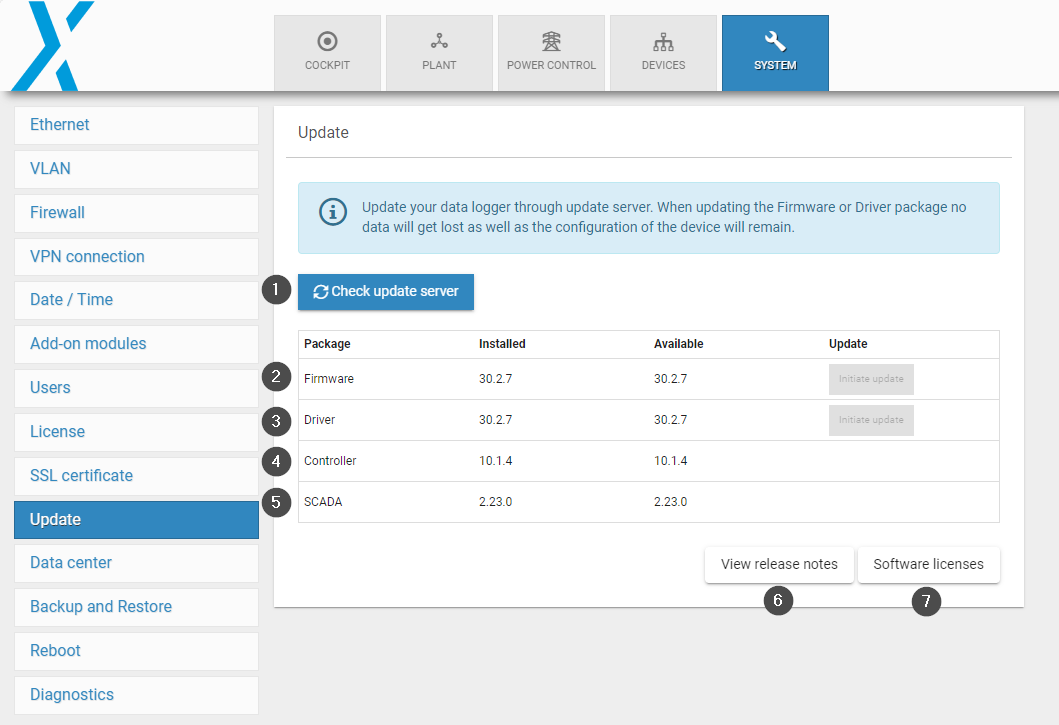Click the info icon in the notice box

pyautogui.click(x=332, y=212)
